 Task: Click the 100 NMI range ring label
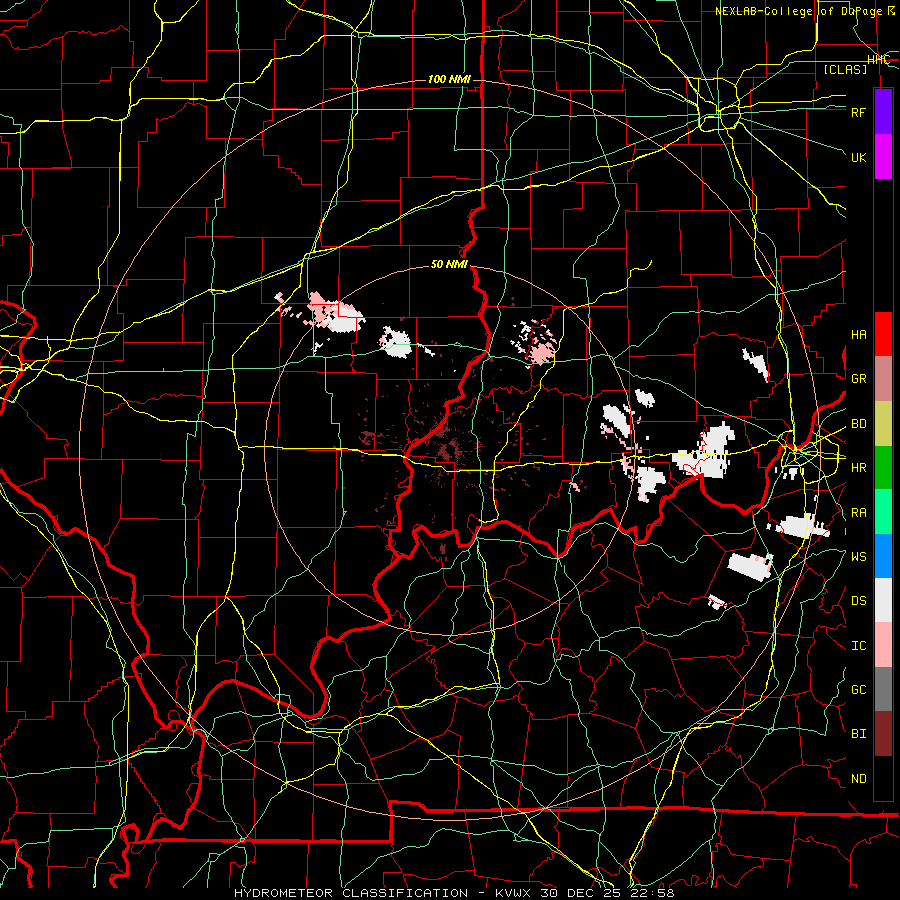449,79
